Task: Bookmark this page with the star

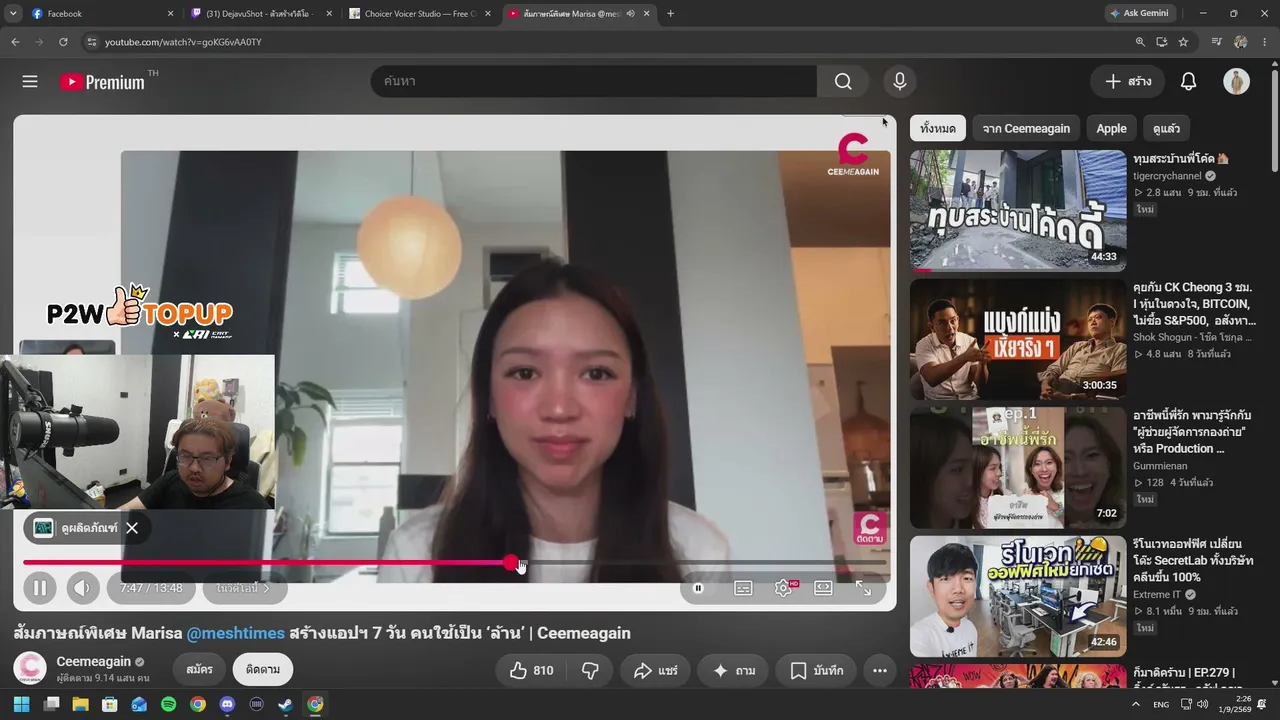Action: (1183, 42)
